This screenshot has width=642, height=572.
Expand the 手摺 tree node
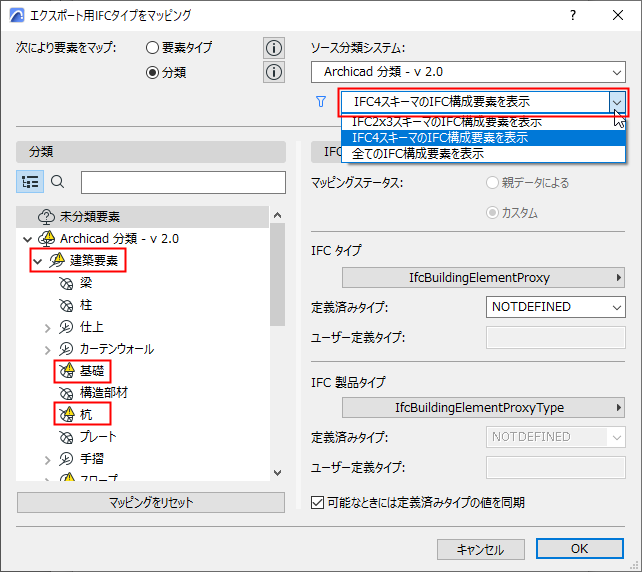click(47, 460)
